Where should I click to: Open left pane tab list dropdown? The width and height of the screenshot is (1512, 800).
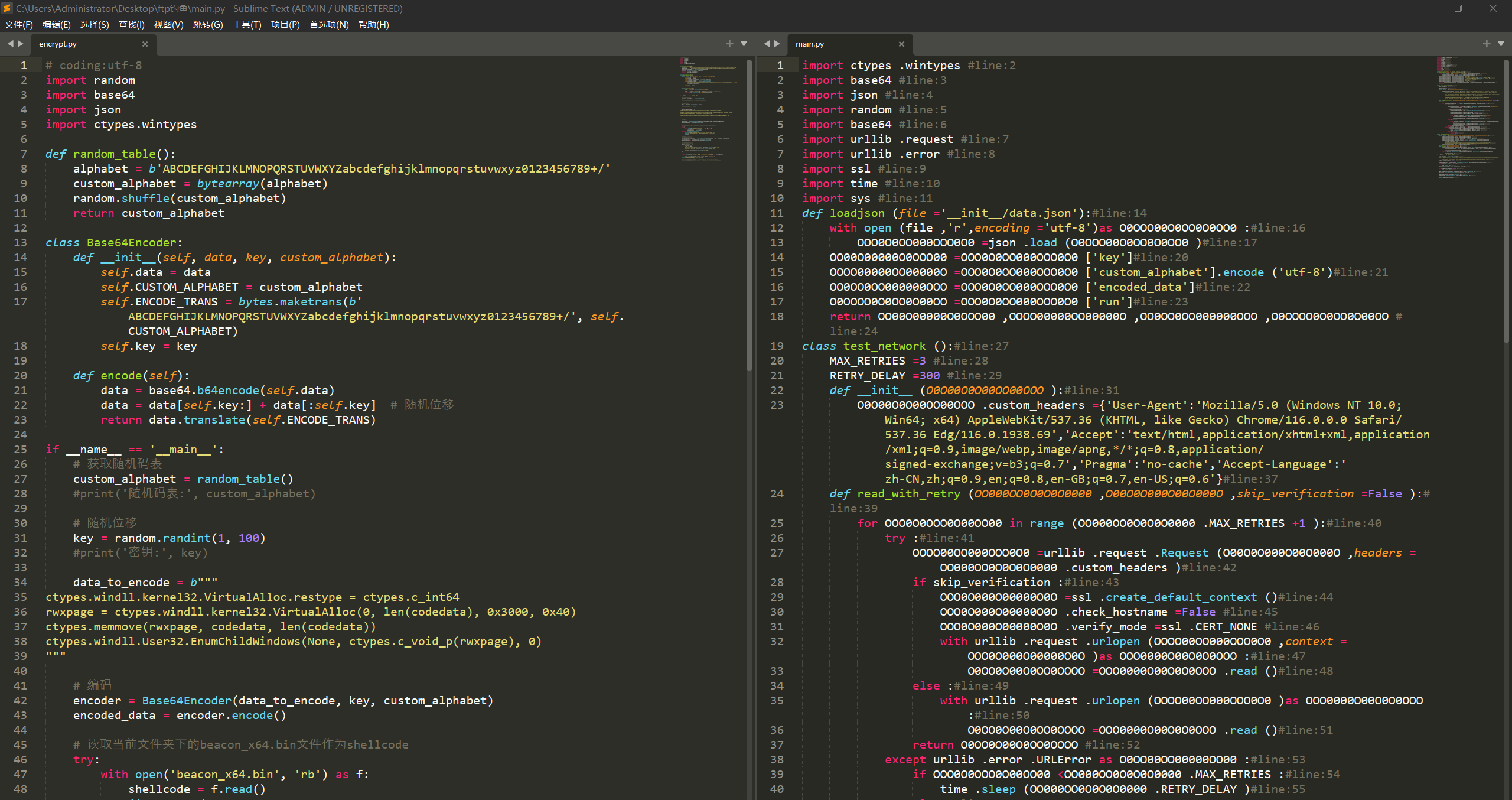pos(744,44)
